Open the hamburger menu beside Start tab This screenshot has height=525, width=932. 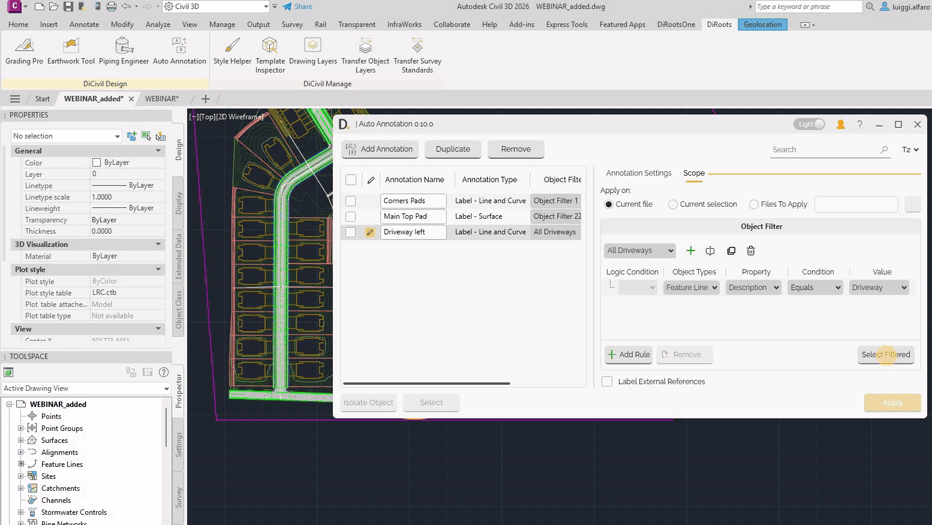(15, 99)
